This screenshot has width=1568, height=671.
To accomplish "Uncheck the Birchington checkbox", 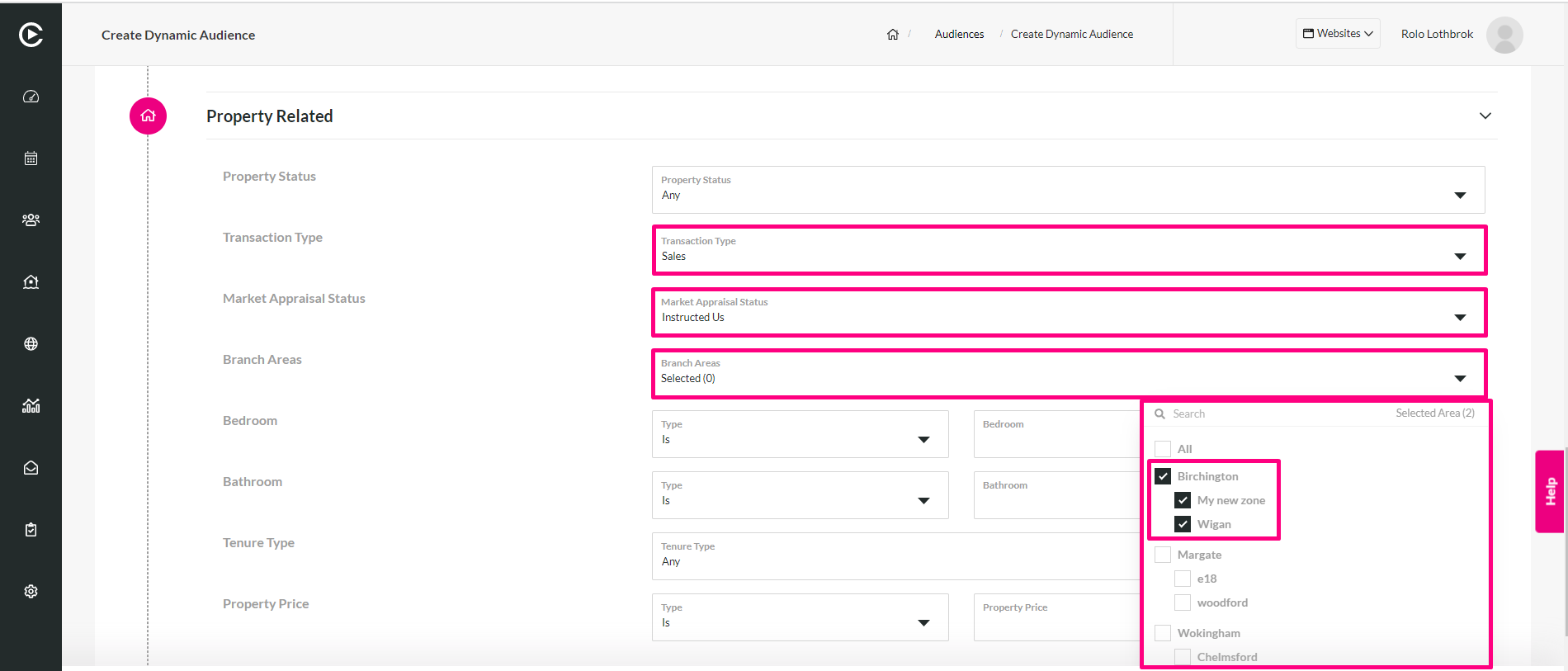I will pyautogui.click(x=1163, y=476).
